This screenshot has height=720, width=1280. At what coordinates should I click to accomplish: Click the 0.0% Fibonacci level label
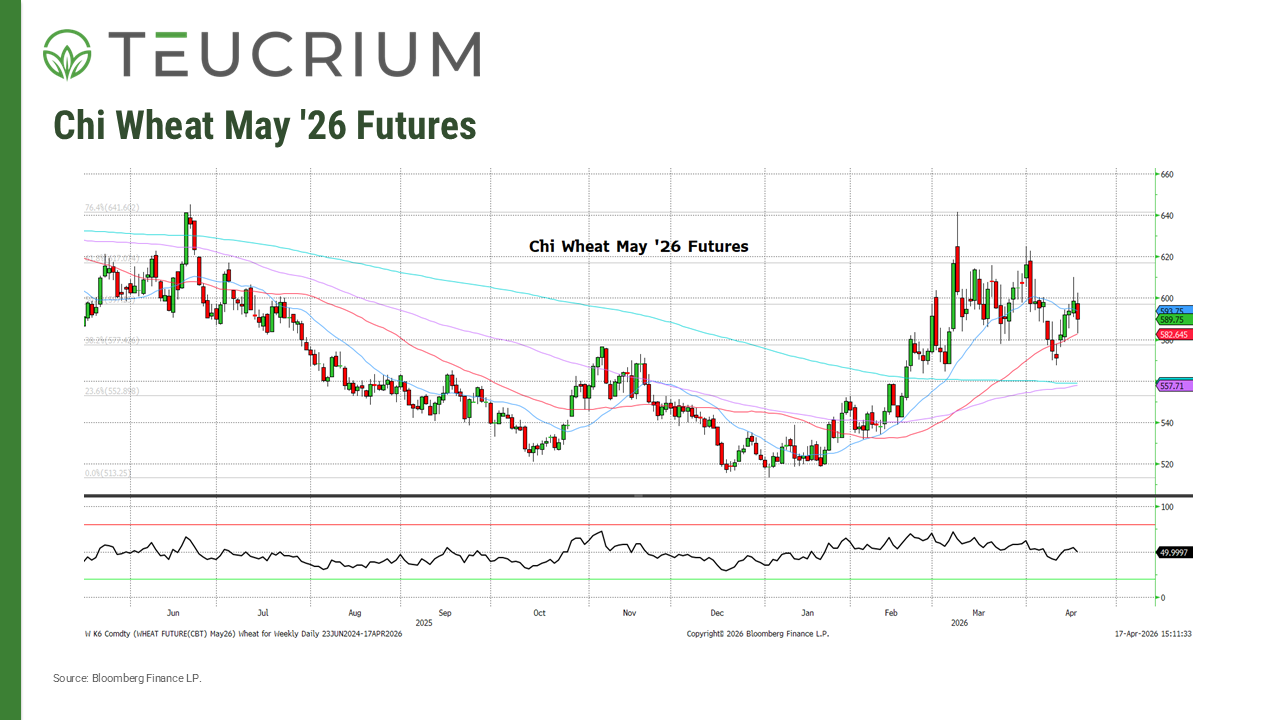pos(107,473)
